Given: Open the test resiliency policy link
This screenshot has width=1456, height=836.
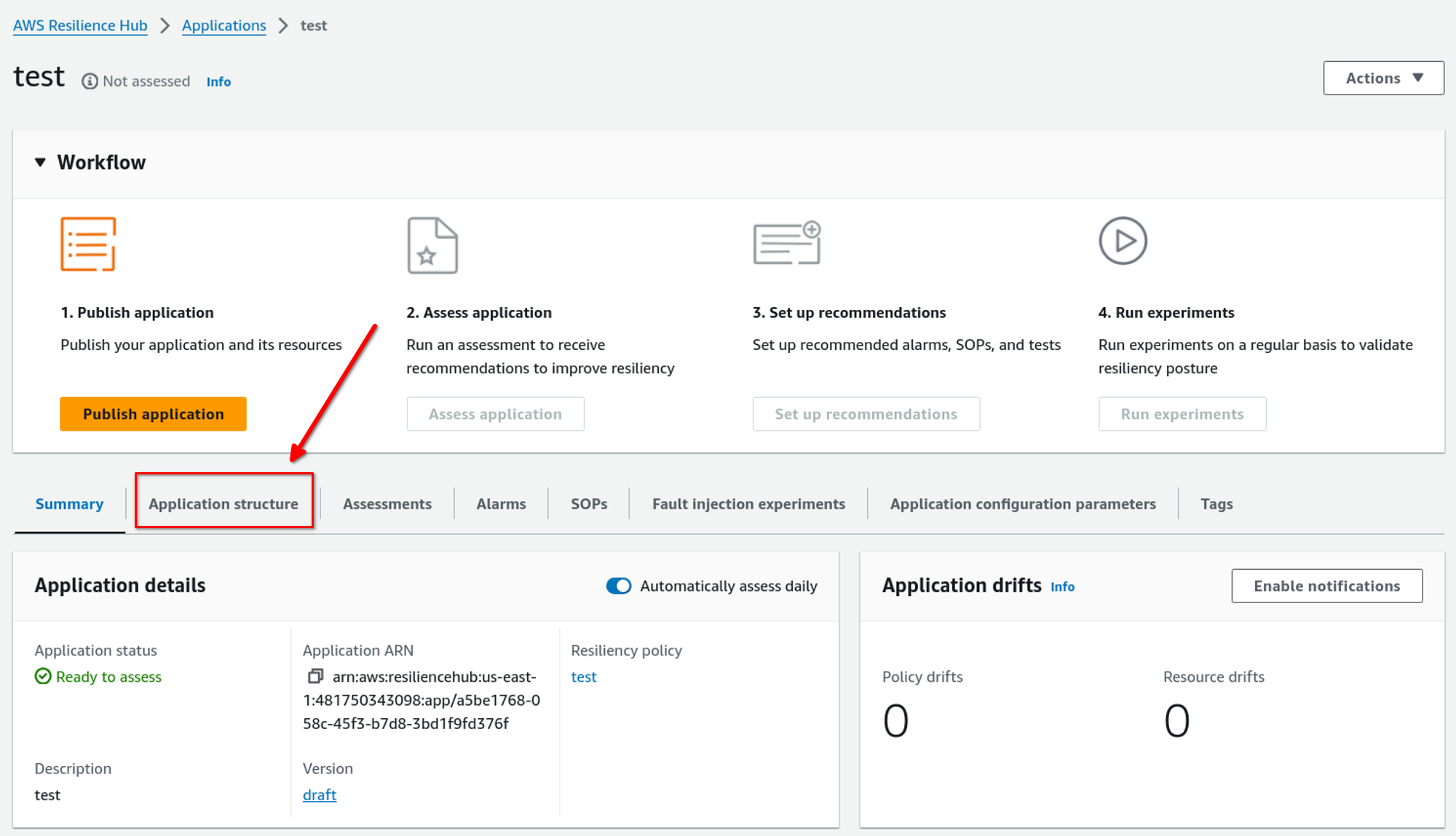Looking at the screenshot, I should [x=583, y=677].
